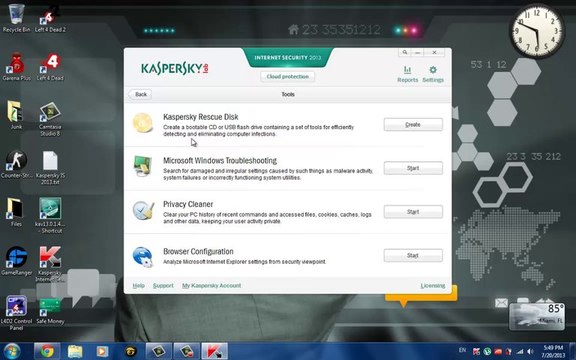The width and height of the screenshot is (576, 360).
Task: Click the Browser Configuration title
Action: click(x=198, y=252)
